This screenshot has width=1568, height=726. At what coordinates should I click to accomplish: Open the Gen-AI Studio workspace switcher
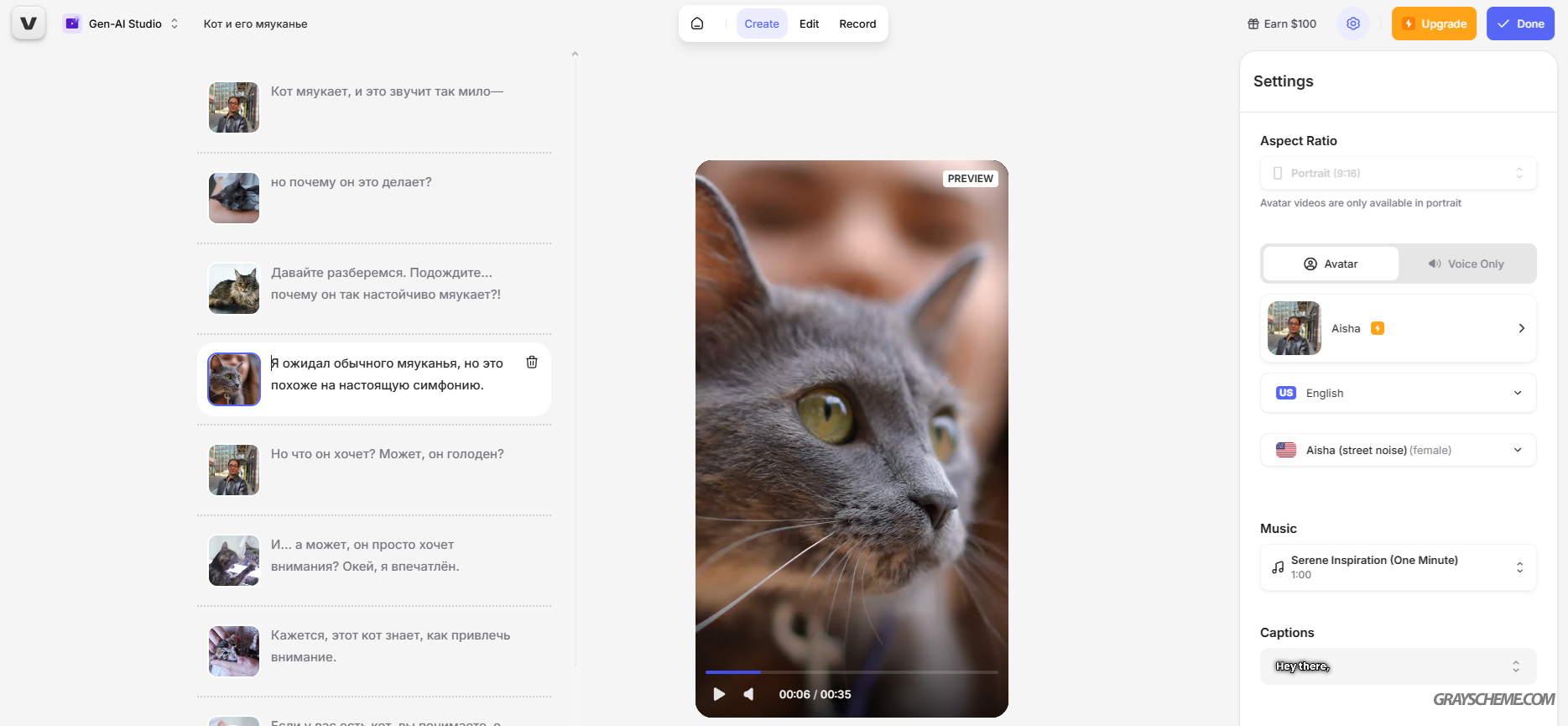pyautogui.click(x=122, y=24)
